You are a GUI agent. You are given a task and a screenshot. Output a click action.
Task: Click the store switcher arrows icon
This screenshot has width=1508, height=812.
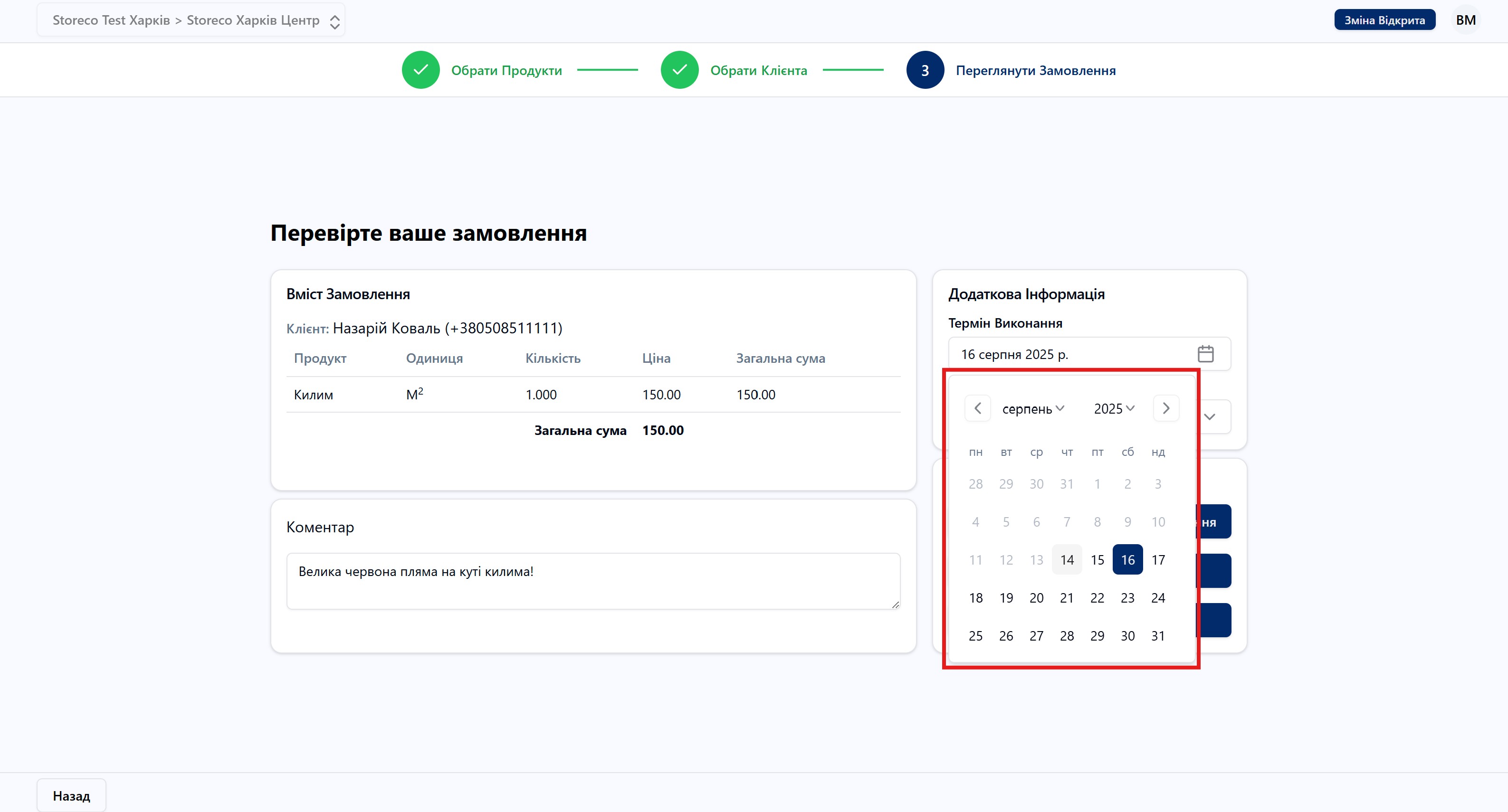(x=334, y=21)
